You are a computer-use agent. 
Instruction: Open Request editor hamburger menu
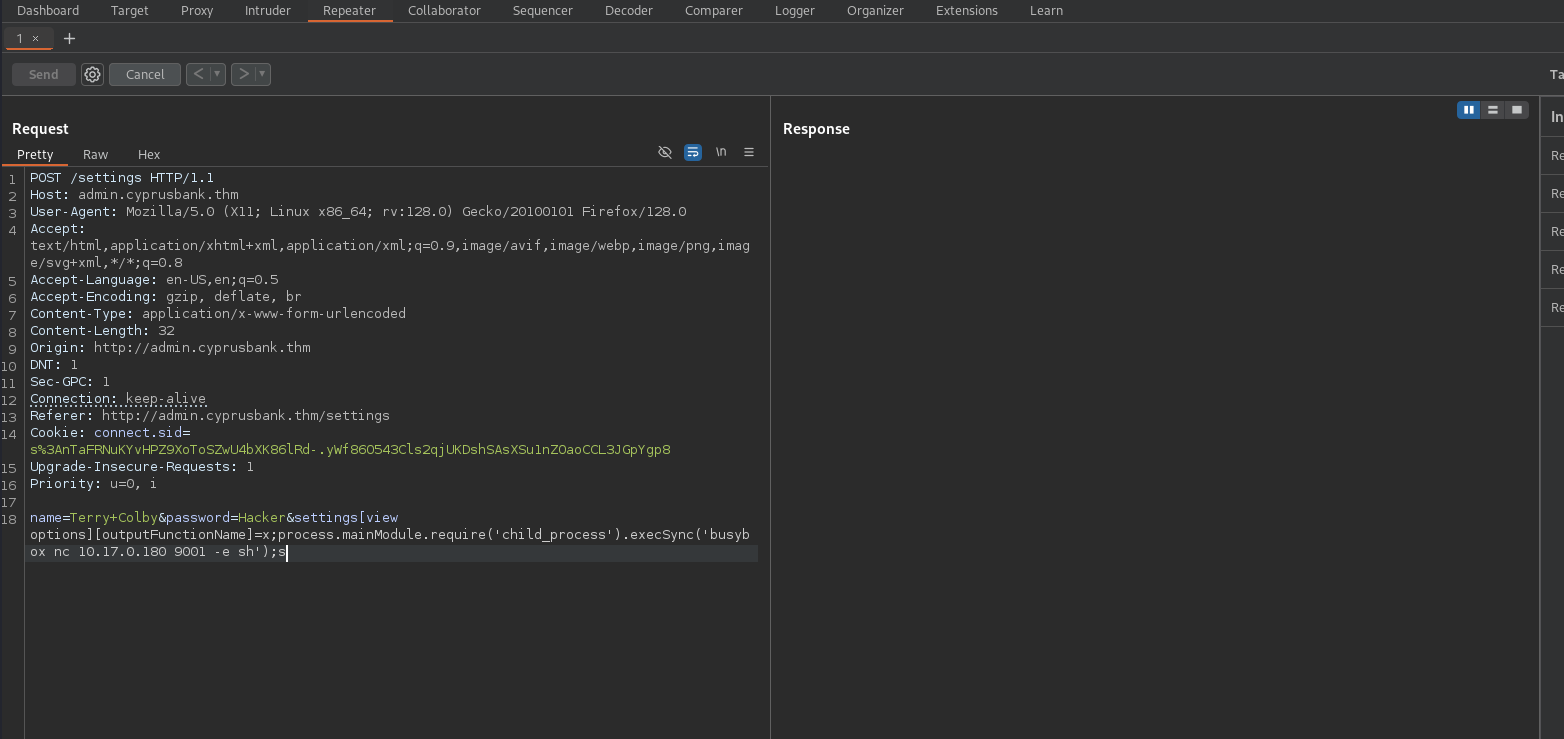[748, 152]
